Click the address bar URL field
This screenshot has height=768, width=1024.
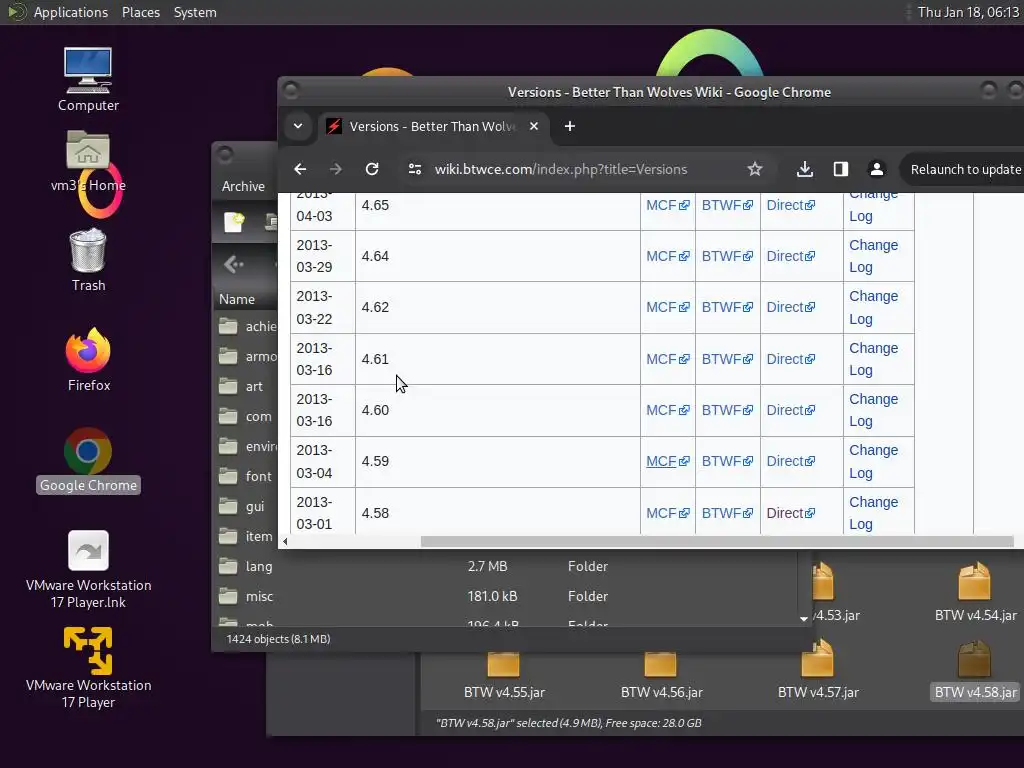[x=561, y=169]
